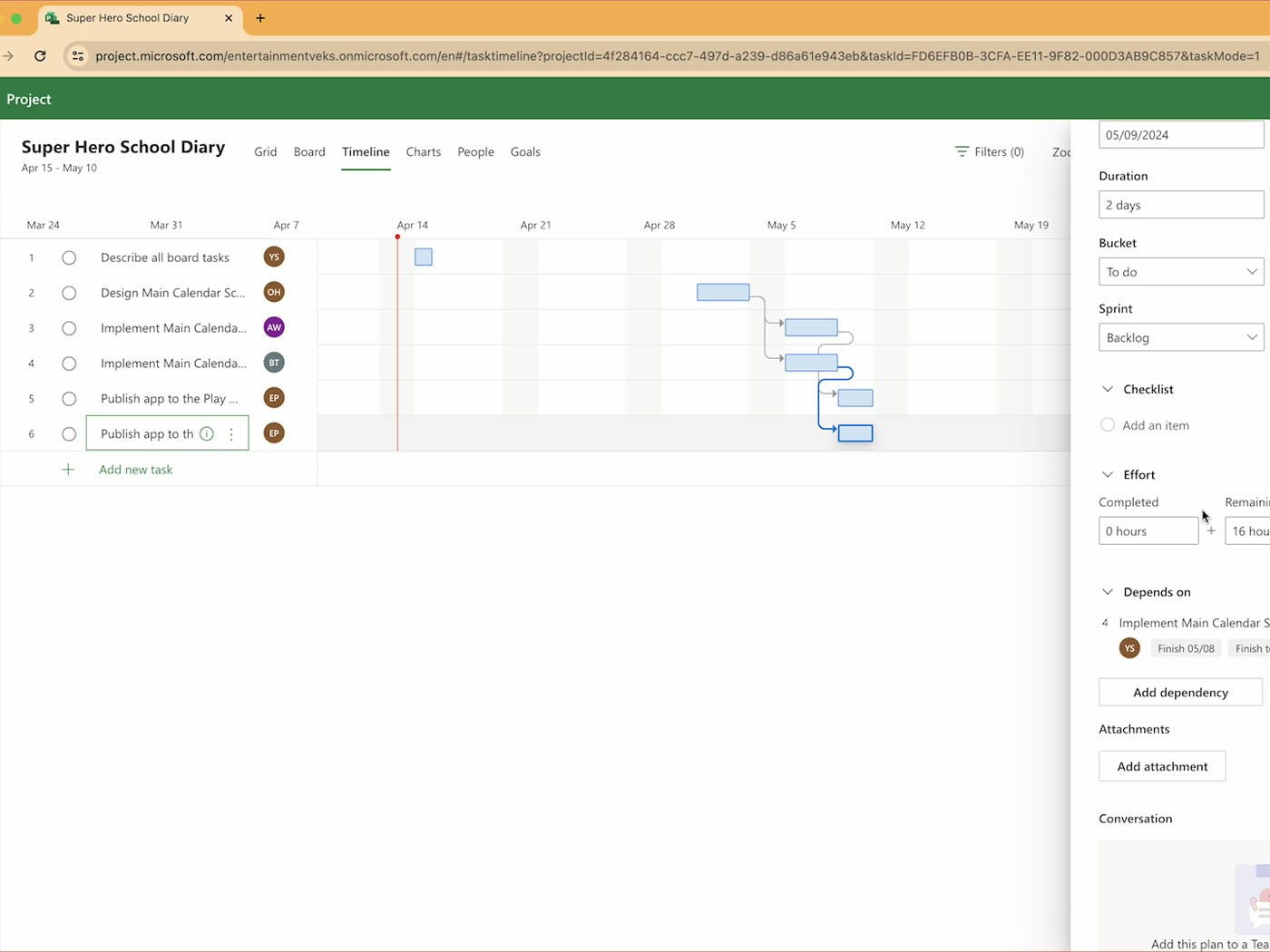Click the Add attachment button
1270x952 pixels.
pos(1162,766)
